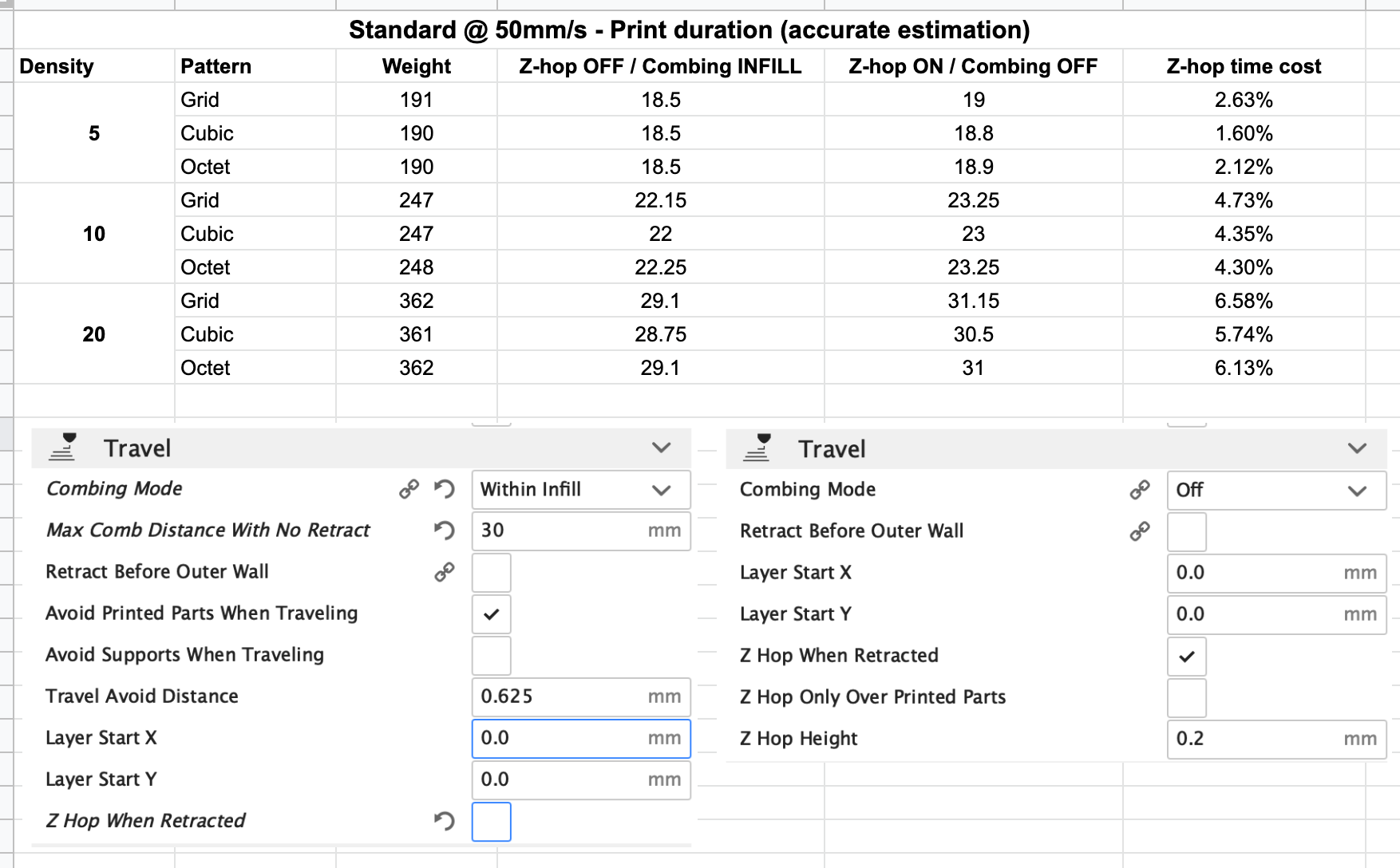
Task: Uncheck Z Hop When Retracted in right panel
Action: click(1187, 657)
